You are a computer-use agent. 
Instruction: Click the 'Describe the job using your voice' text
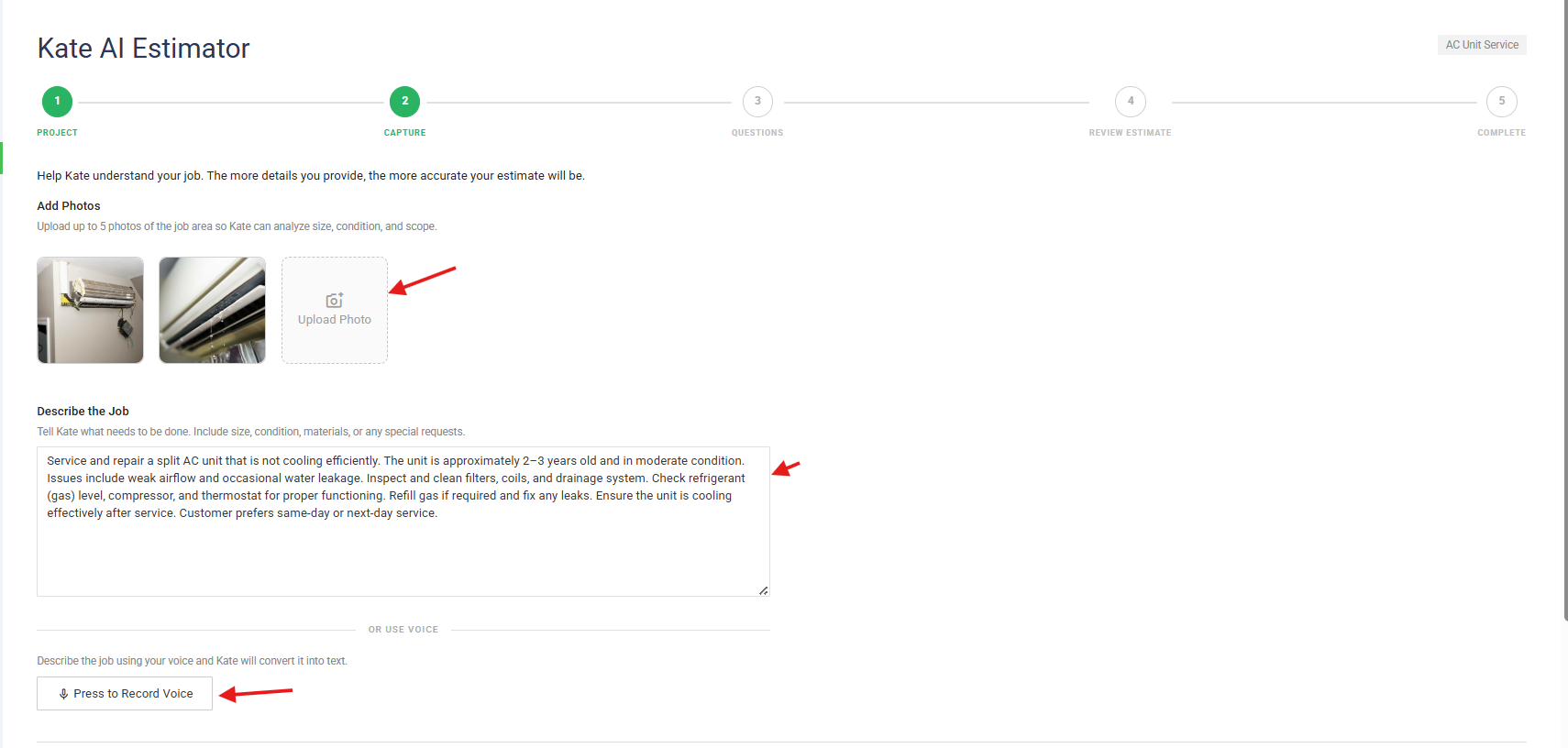point(192,661)
